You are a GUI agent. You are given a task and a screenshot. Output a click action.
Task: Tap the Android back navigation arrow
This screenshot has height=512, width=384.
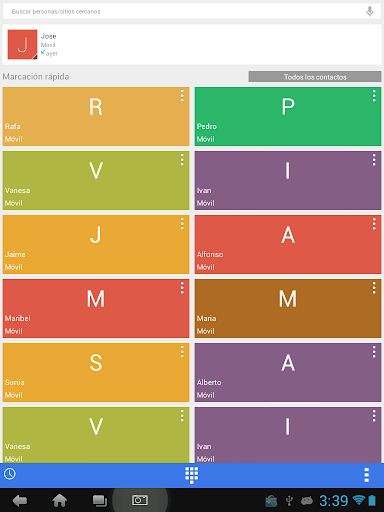(20, 500)
